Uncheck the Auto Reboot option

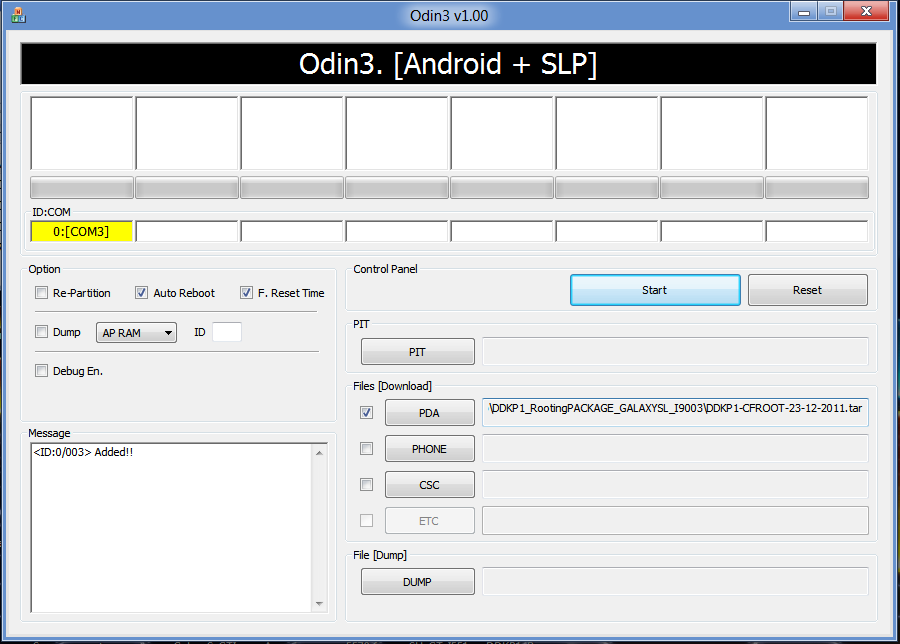coord(141,293)
